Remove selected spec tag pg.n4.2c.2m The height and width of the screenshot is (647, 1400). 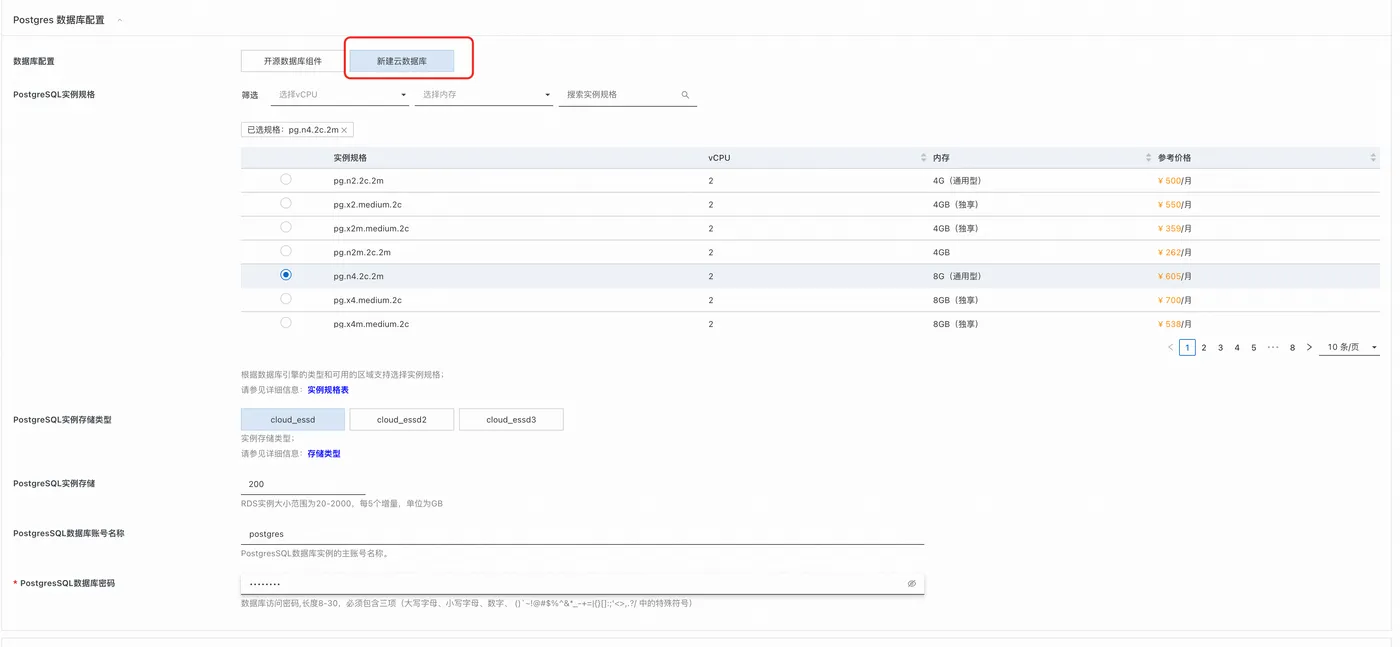tap(344, 130)
